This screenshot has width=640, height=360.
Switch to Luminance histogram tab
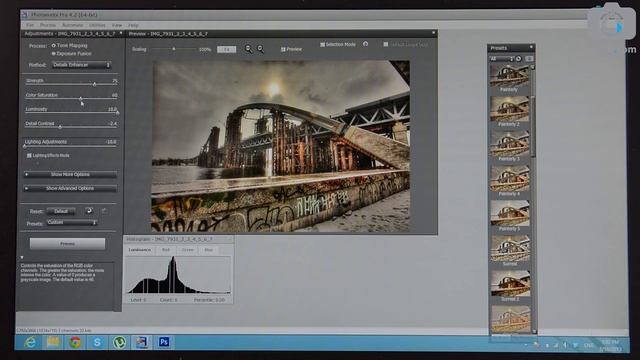pyautogui.click(x=140, y=250)
